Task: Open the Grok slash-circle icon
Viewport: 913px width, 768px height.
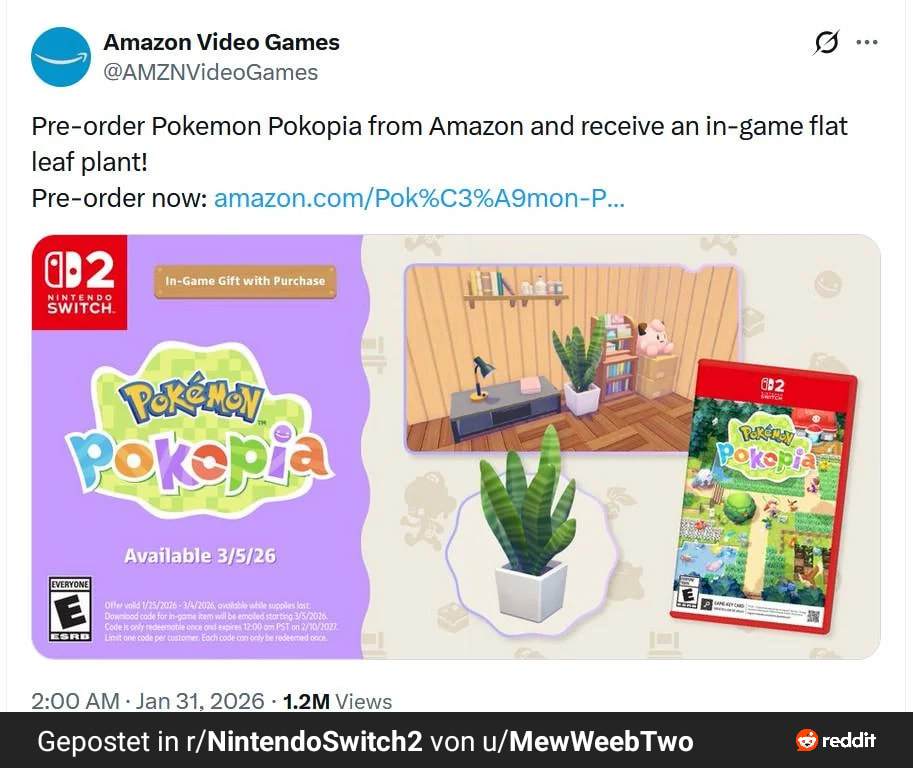Action: coord(826,42)
